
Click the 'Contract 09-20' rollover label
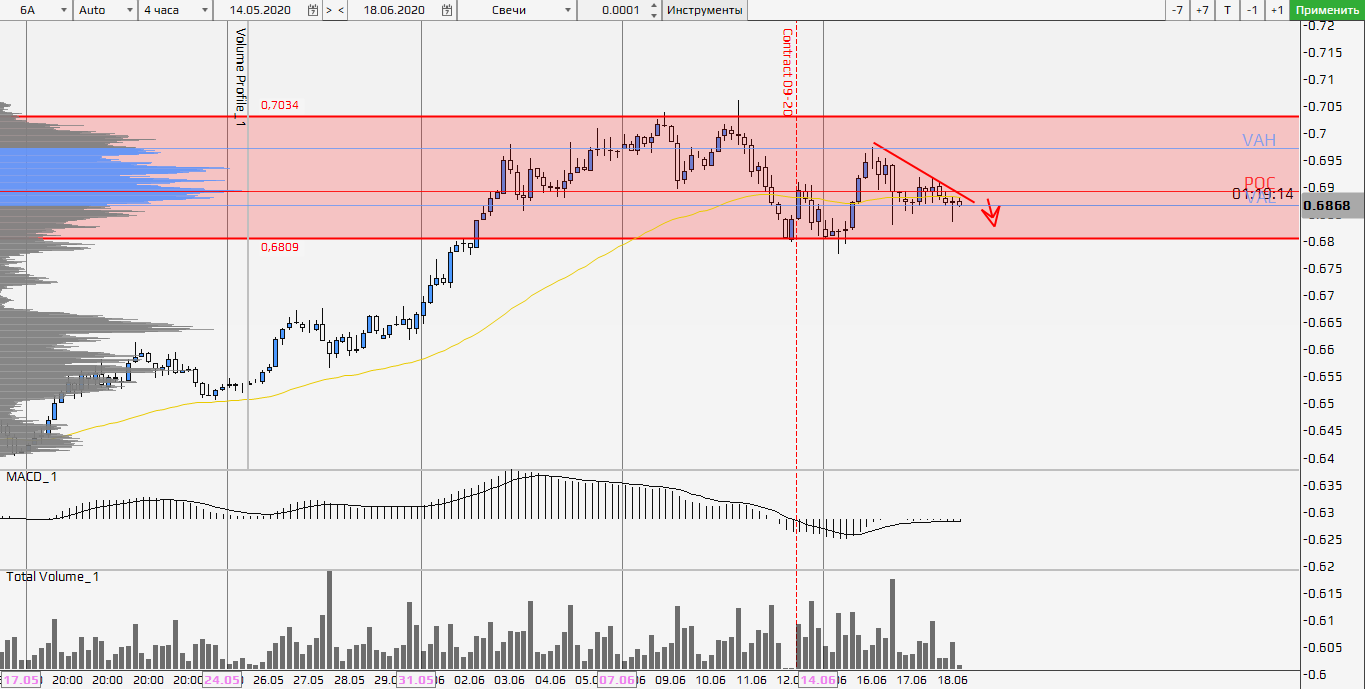click(x=787, y=72)
